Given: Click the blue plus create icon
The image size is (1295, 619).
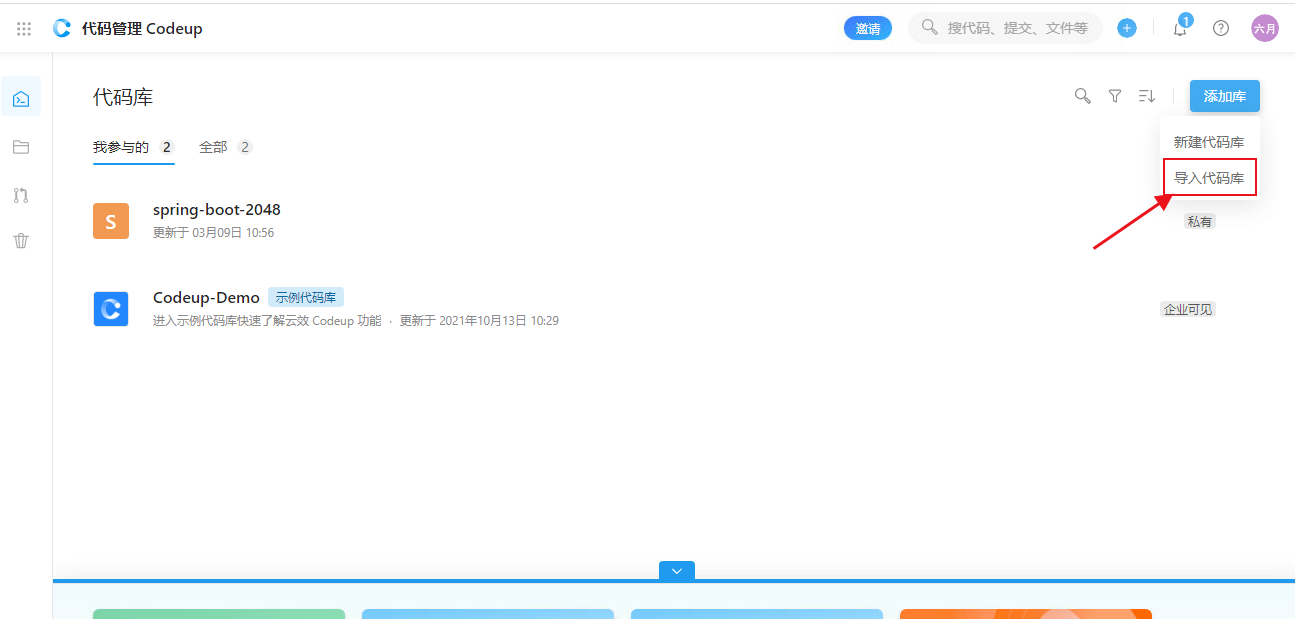Looking at the screenshot, I should 1127,28.
